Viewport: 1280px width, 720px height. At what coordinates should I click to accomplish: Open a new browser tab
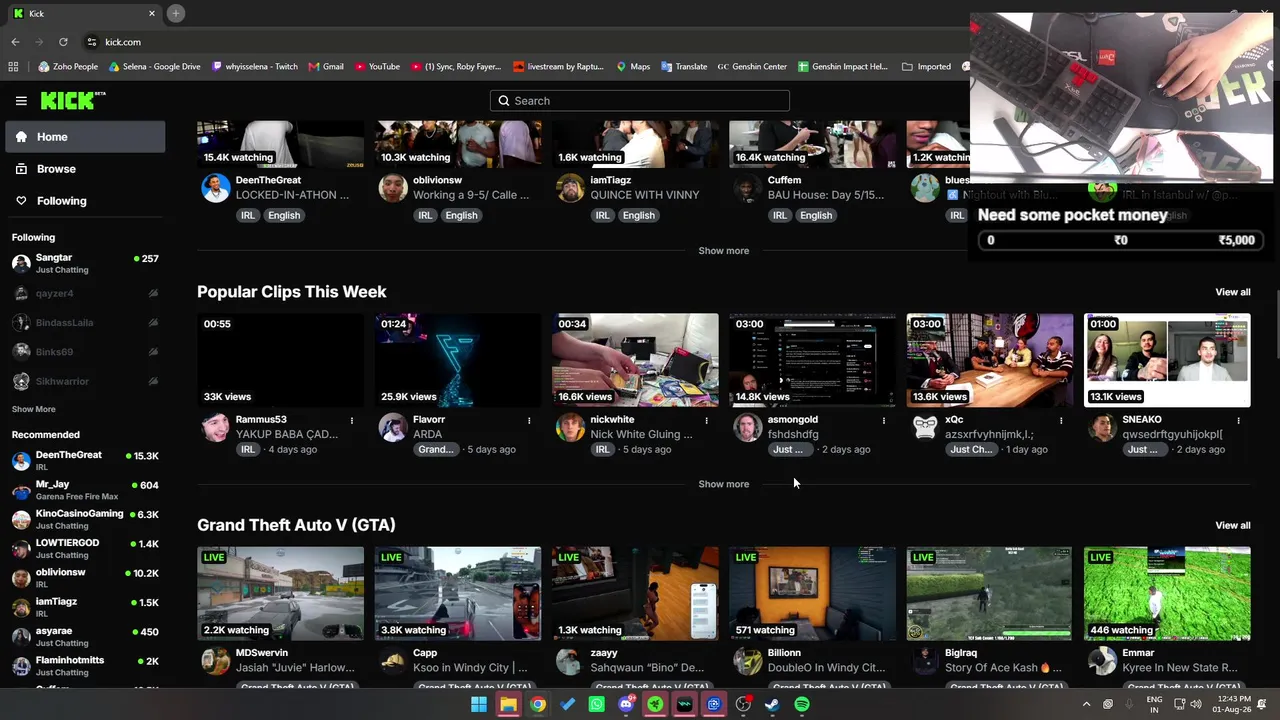tap(175, 13)
